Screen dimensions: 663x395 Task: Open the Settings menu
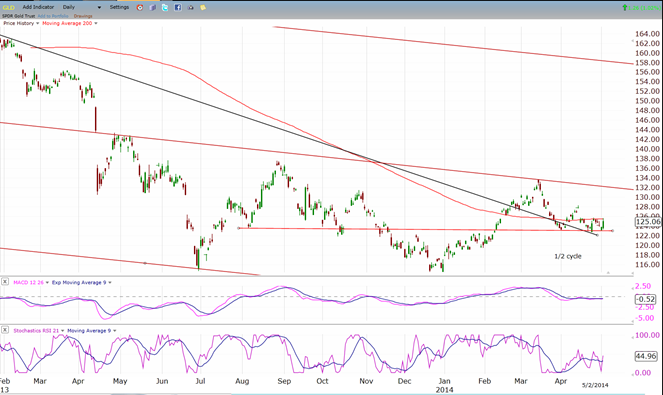click(x=119, y=7)
